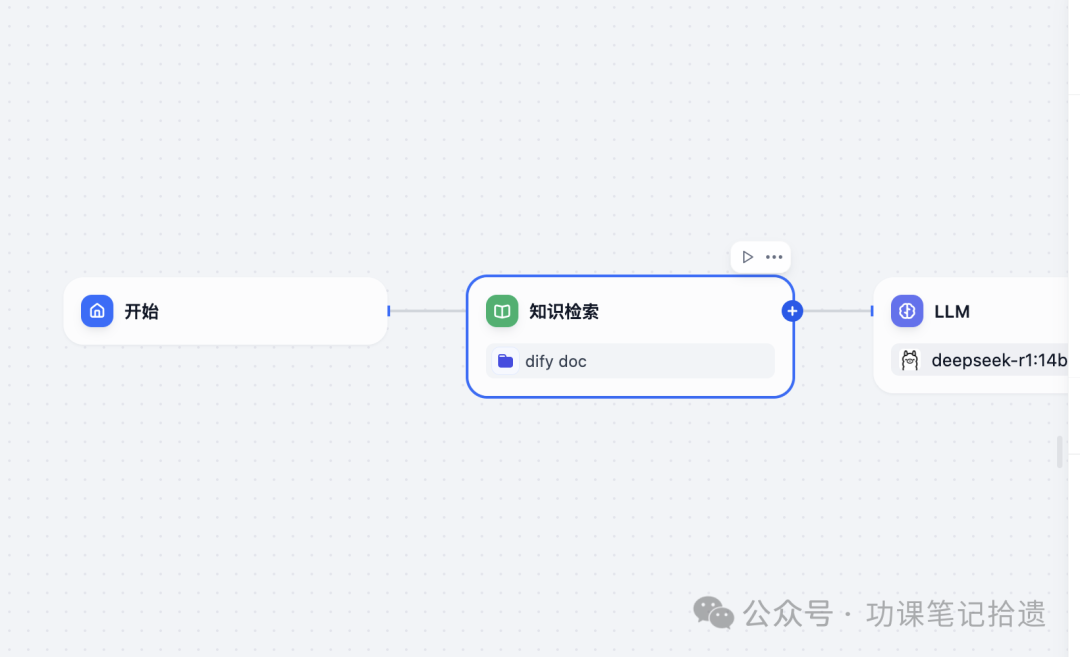This screenshot has height=657, width=1080.
Task: Open the dify doc knowledge base entry
Action: pyautogui.click(x=629, y=360)
